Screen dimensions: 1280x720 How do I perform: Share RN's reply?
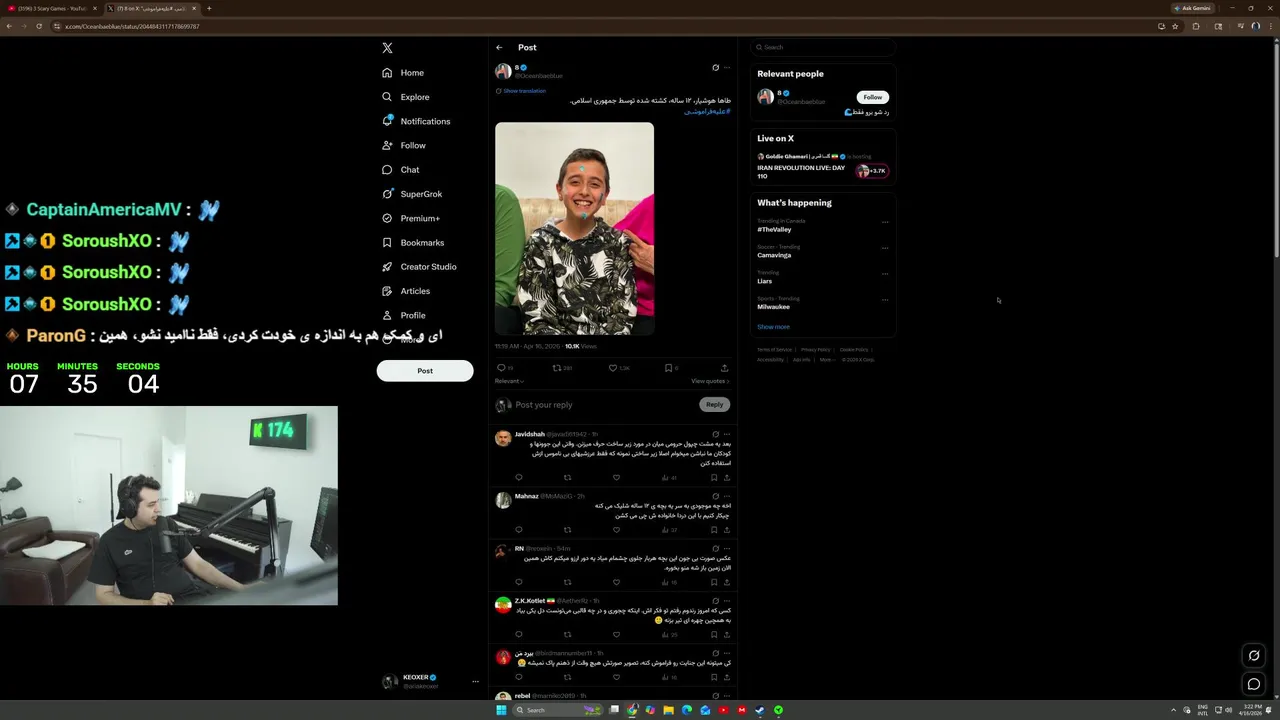tap(727, 582)
